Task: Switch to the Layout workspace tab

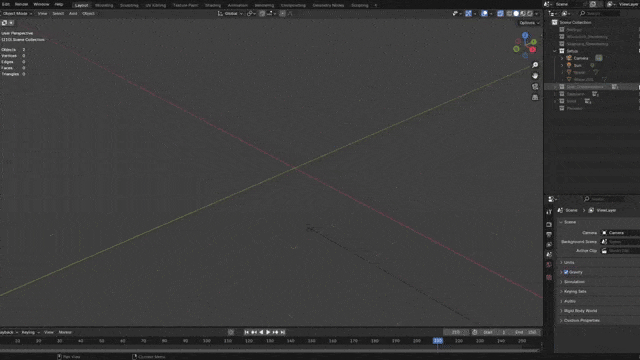Action: coord(81,5)
